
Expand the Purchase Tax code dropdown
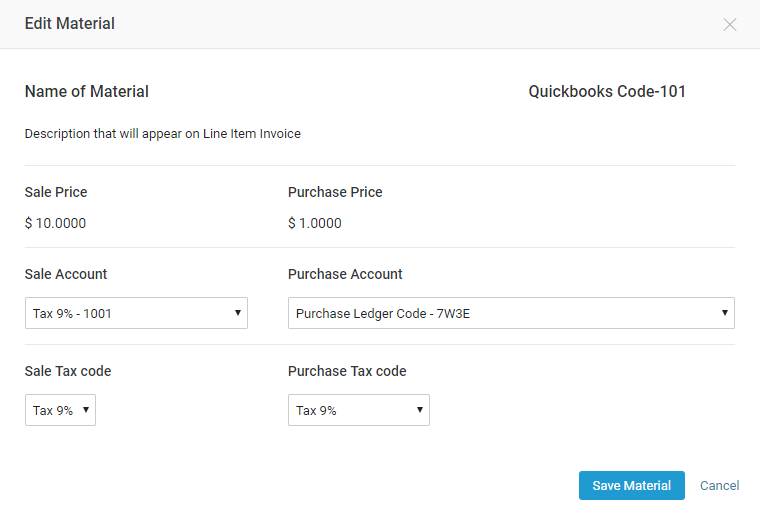click(358, 410)
